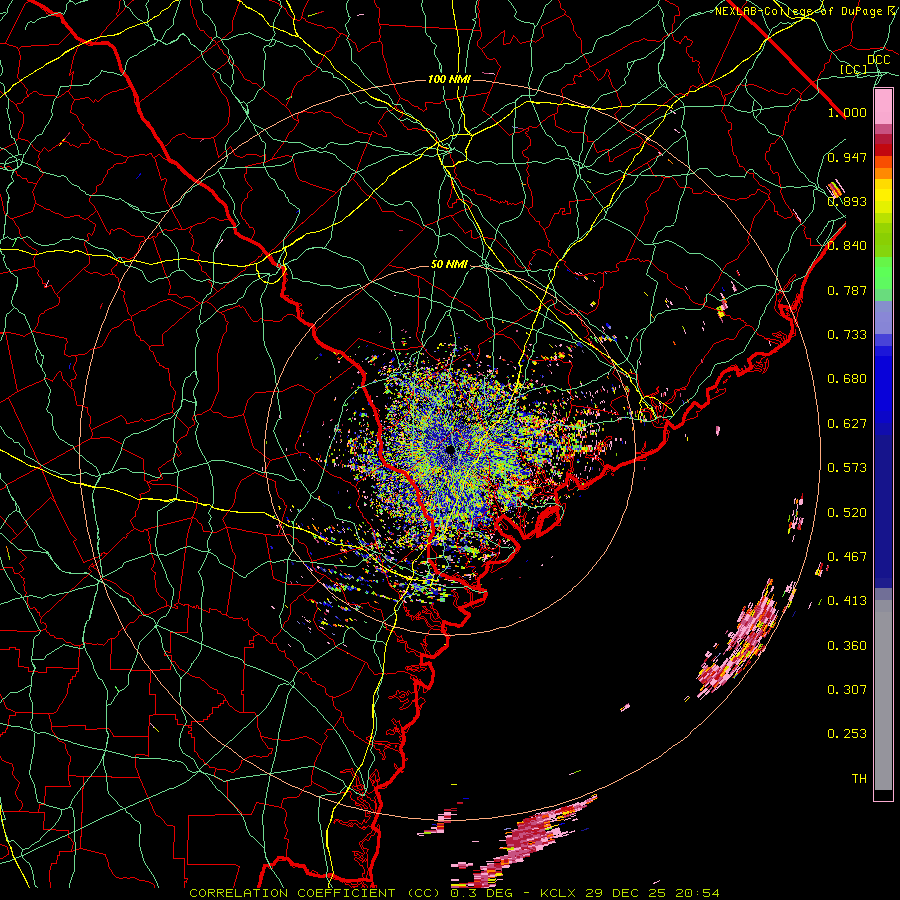
Task: Click the 0.893 legend value
Action: [847, 201]
